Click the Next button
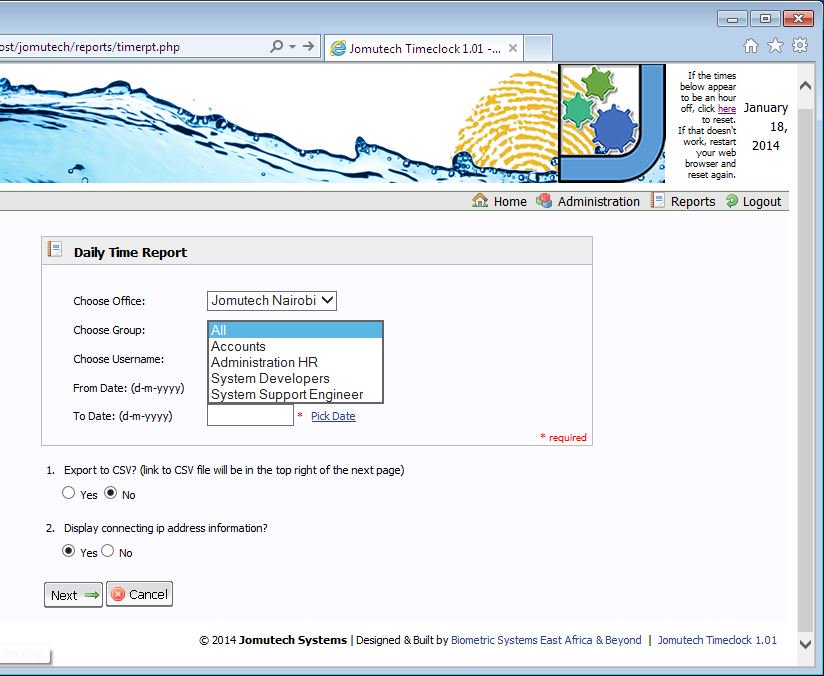The image size is (824, 676). [73, 595]
